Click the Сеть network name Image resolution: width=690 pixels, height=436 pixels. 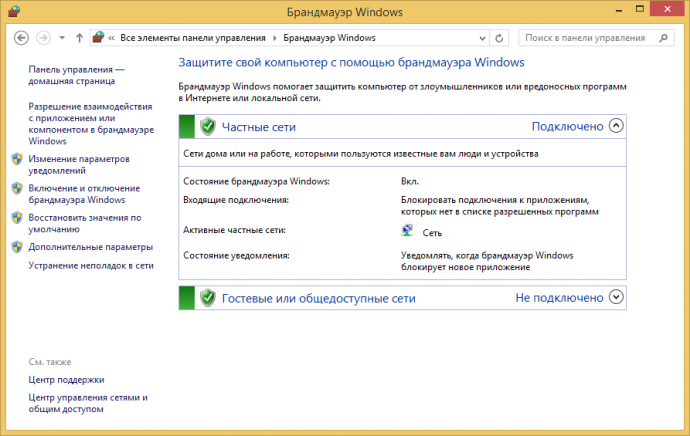click(432, 233)
